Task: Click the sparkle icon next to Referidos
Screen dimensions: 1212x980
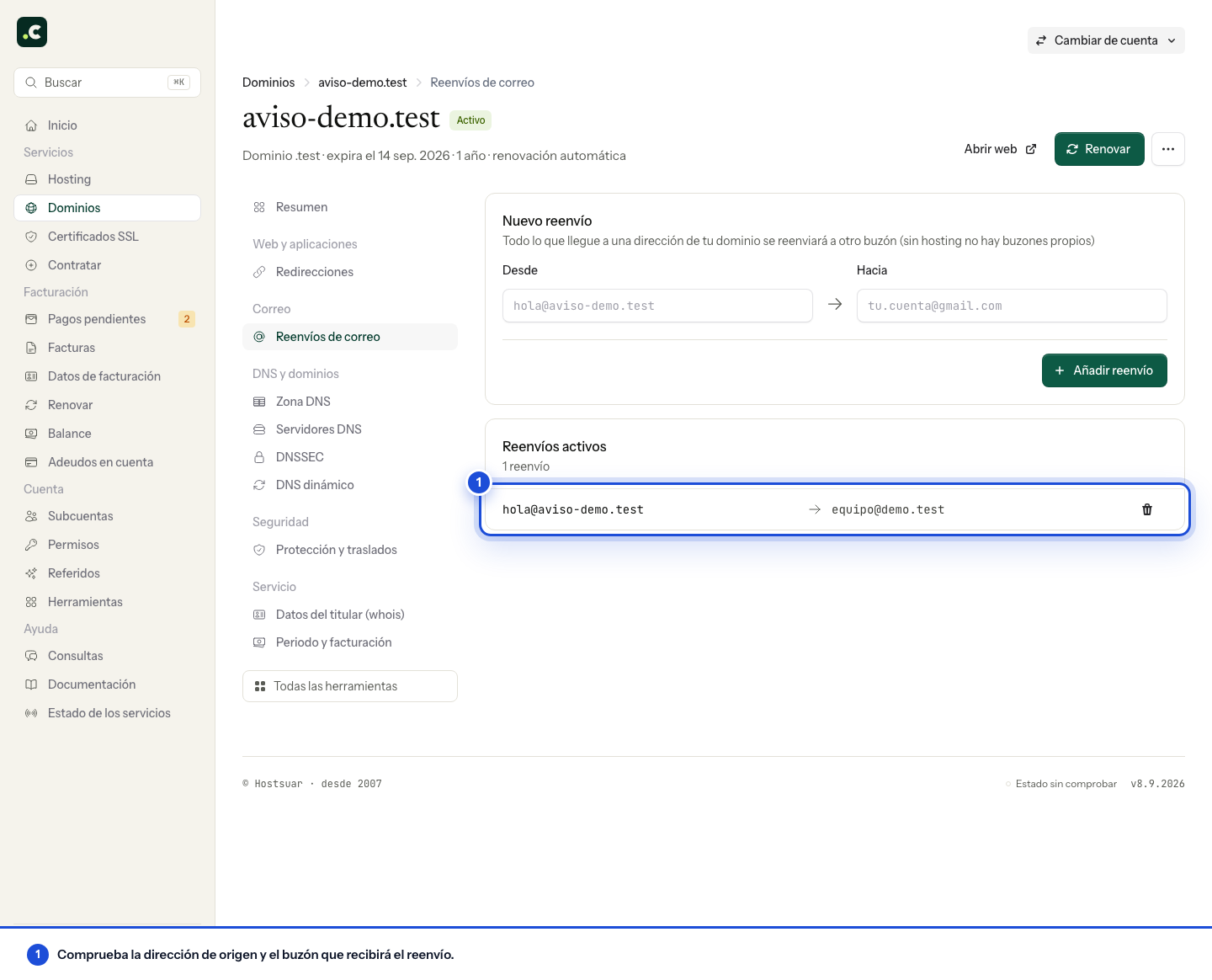Action: (31, 573)
